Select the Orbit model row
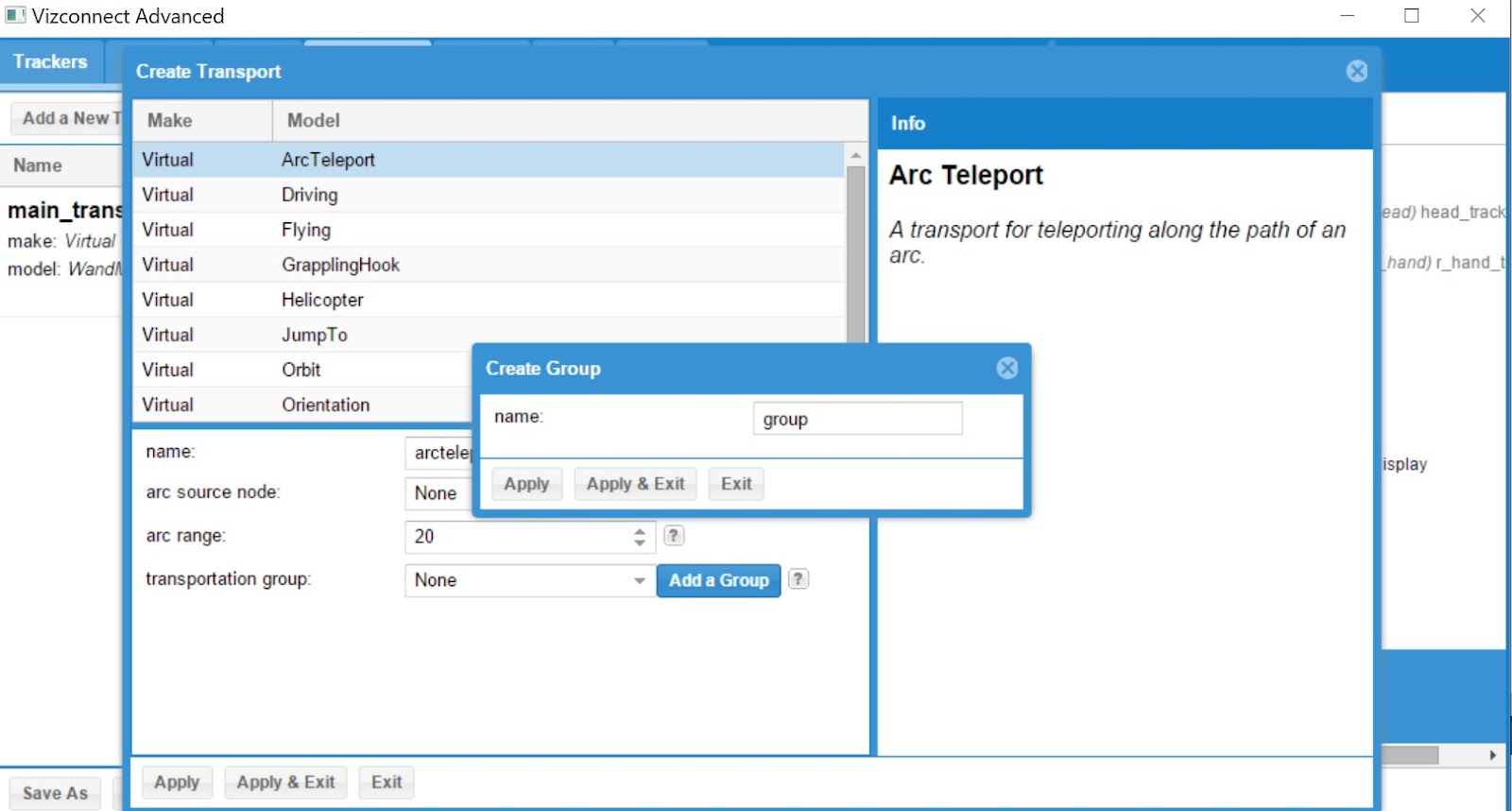Viewport: 1512px width, 811px height. (x=302, y=370)
